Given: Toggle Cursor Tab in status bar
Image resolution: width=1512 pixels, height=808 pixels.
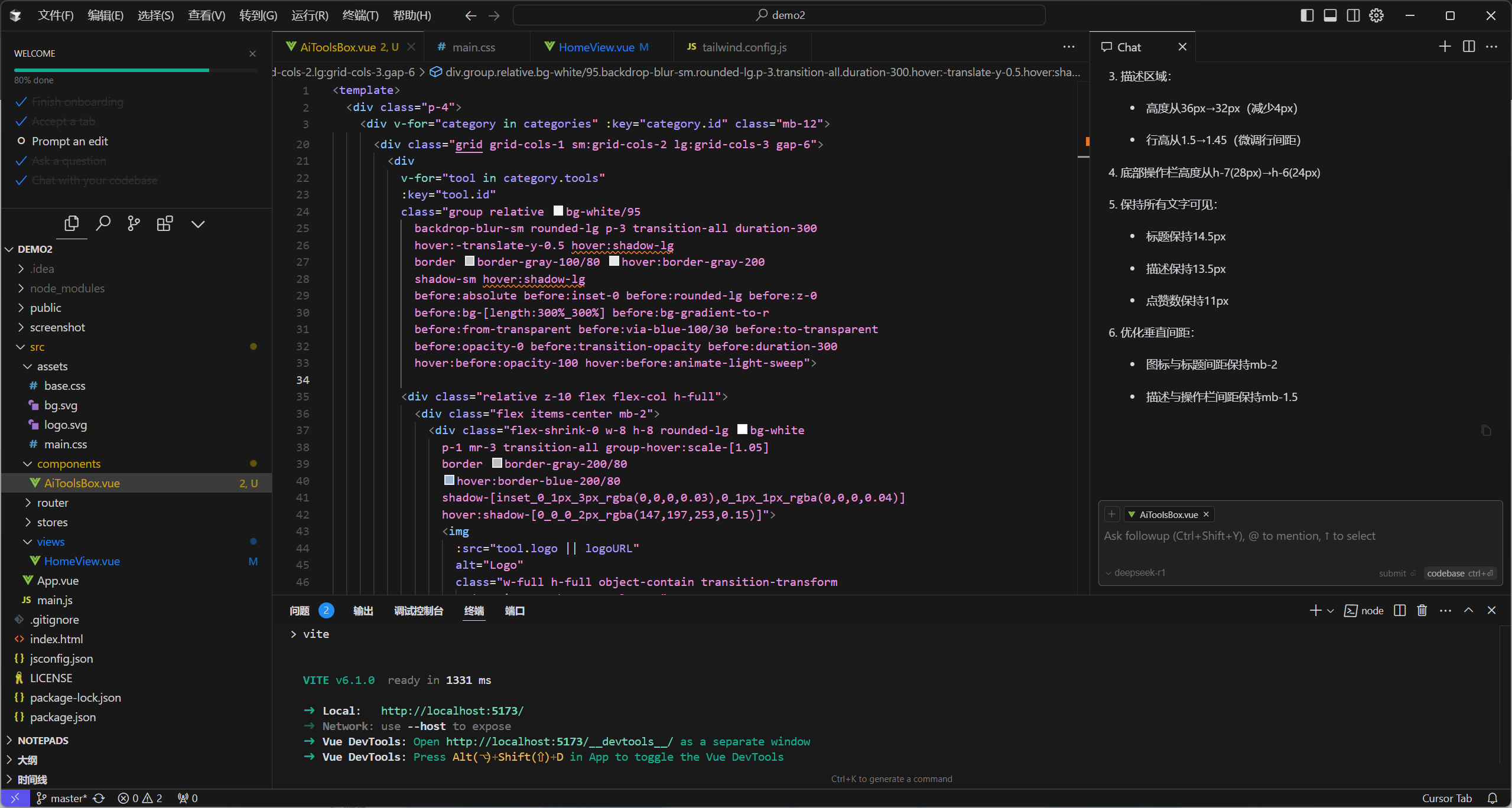Looking at the screenshot, I should pyautogui.click(x=1446, y=798).
